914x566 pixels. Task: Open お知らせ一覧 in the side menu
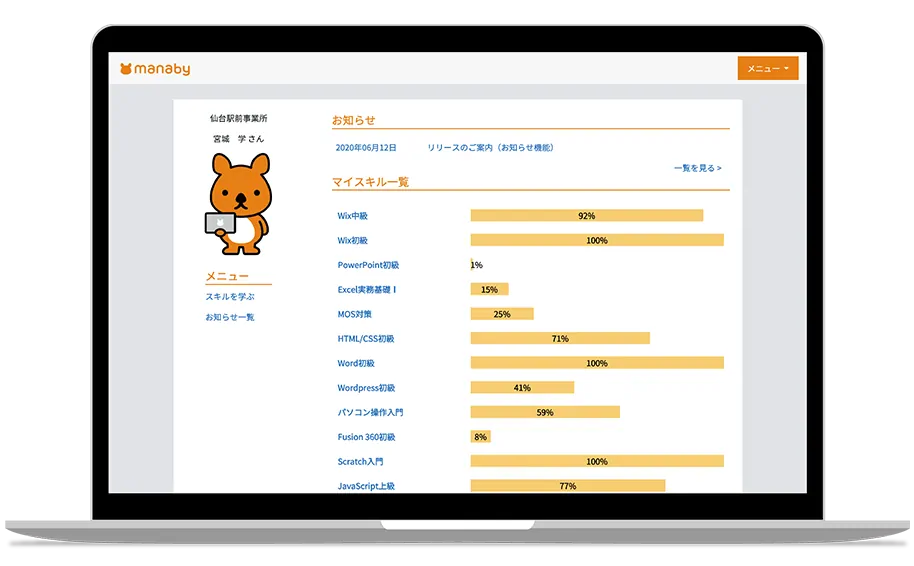click(x=230, y=317)
